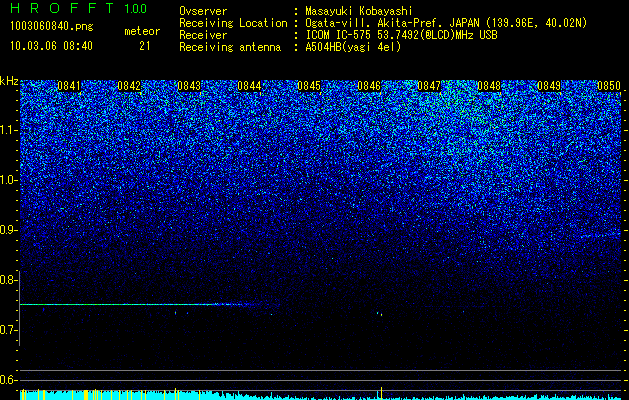
Task: Click the 'meteor' label
Action: [142, 31]
